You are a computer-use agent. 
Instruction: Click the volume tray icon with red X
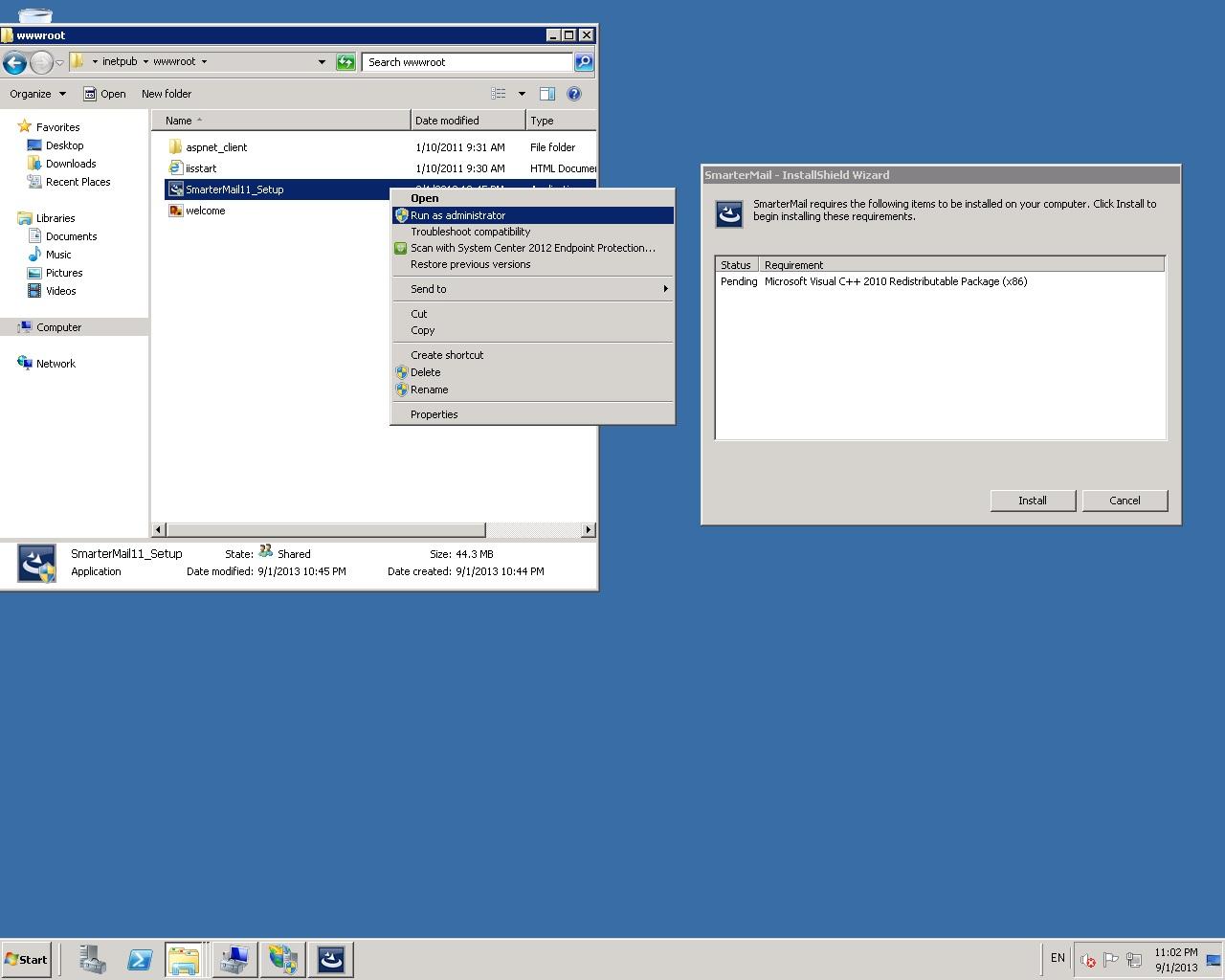coord(1087,960)
